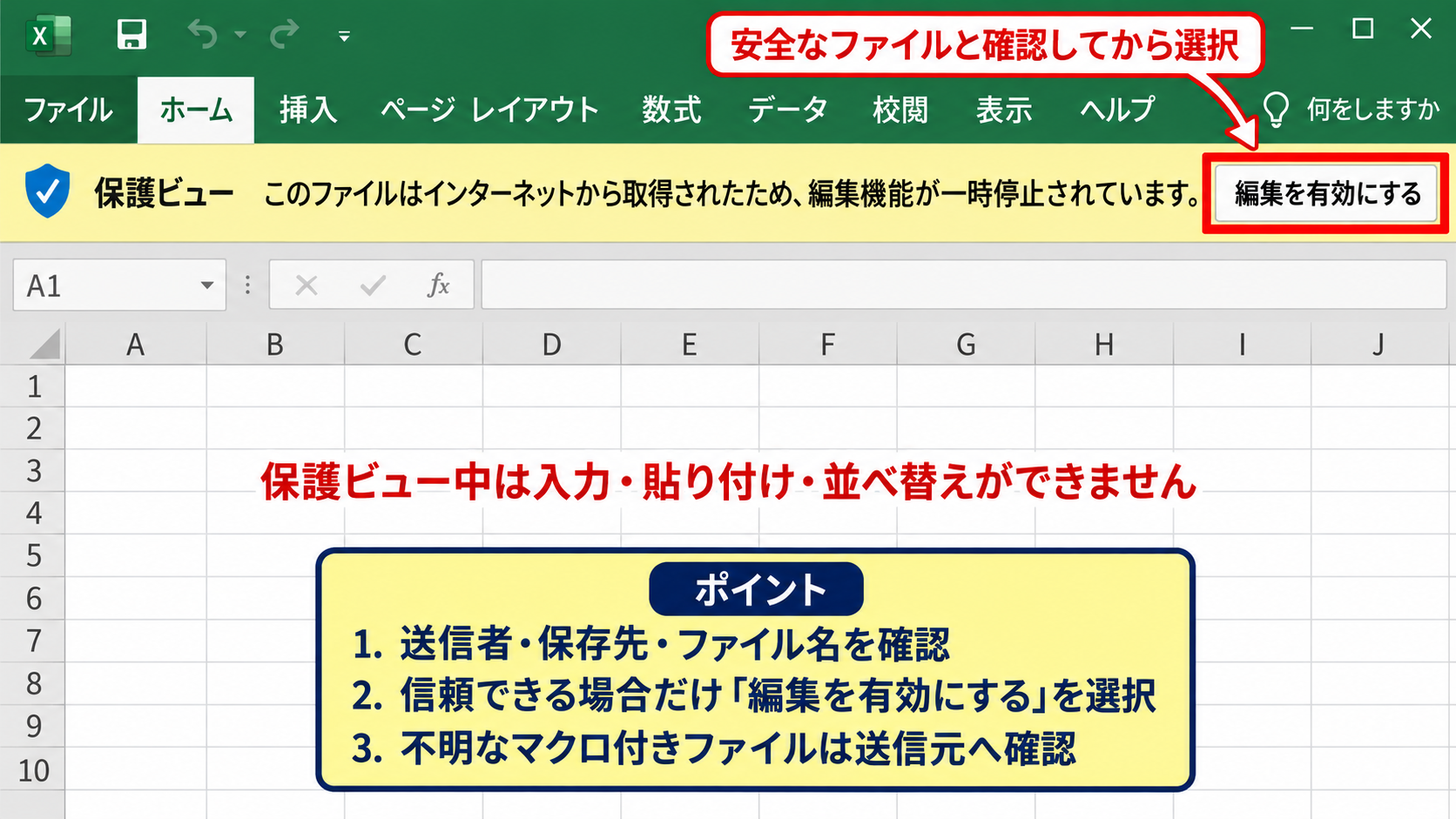Go to the 数式 tab
Screen dimensions: 1456x819
(x=671, y=110)
